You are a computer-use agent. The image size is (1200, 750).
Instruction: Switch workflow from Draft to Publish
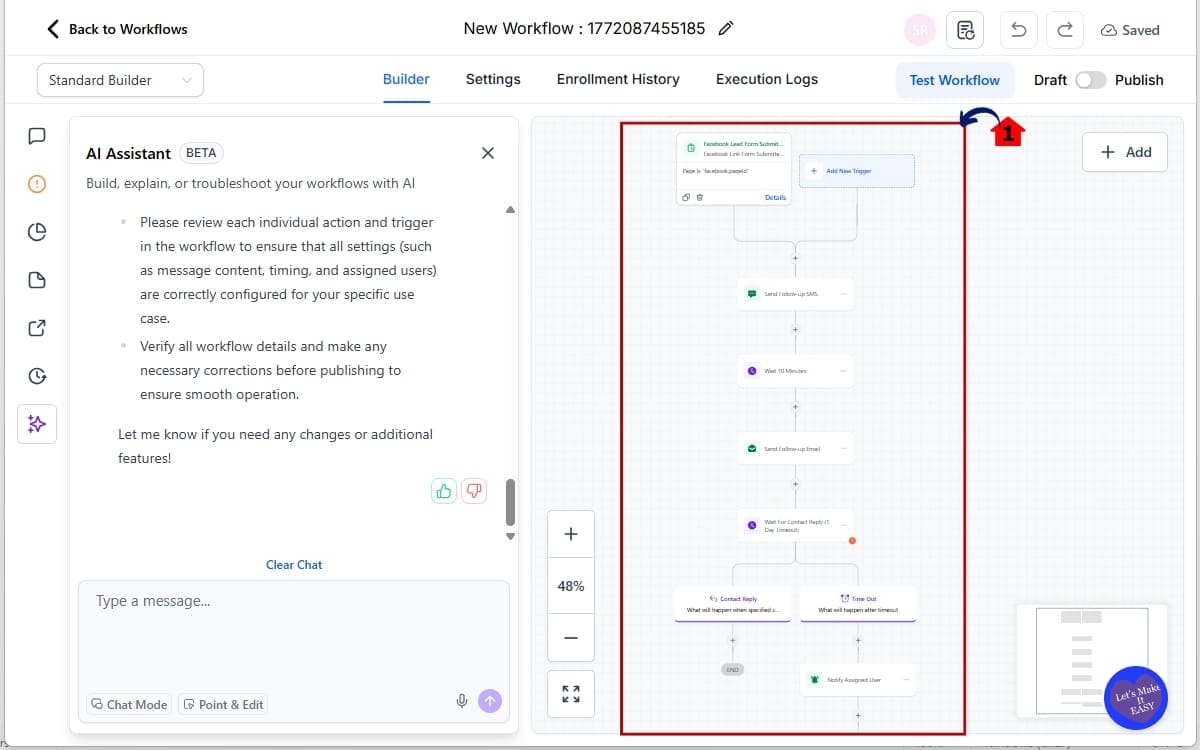tap(1091, 78)
